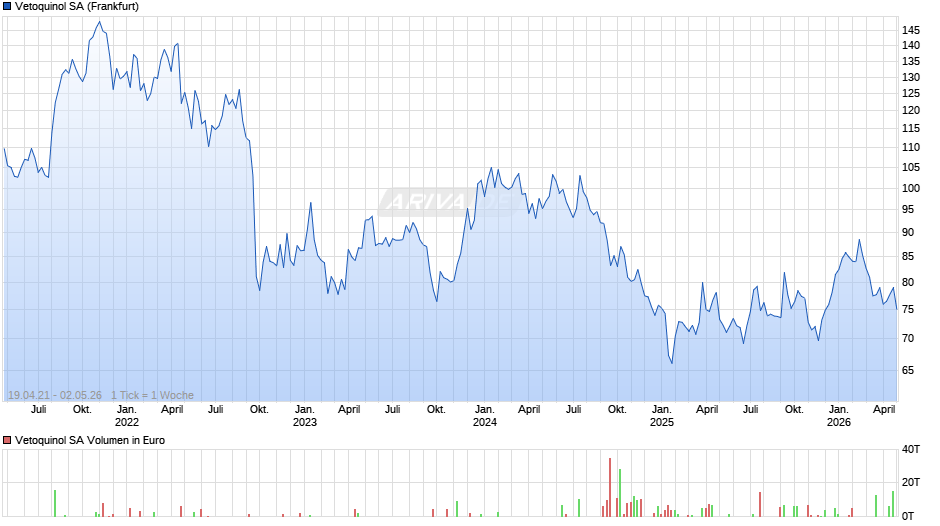940x526 pixels.
Task: Click the 'Vetoquinol SA Volumen in Euro' label
Action: 90,440
